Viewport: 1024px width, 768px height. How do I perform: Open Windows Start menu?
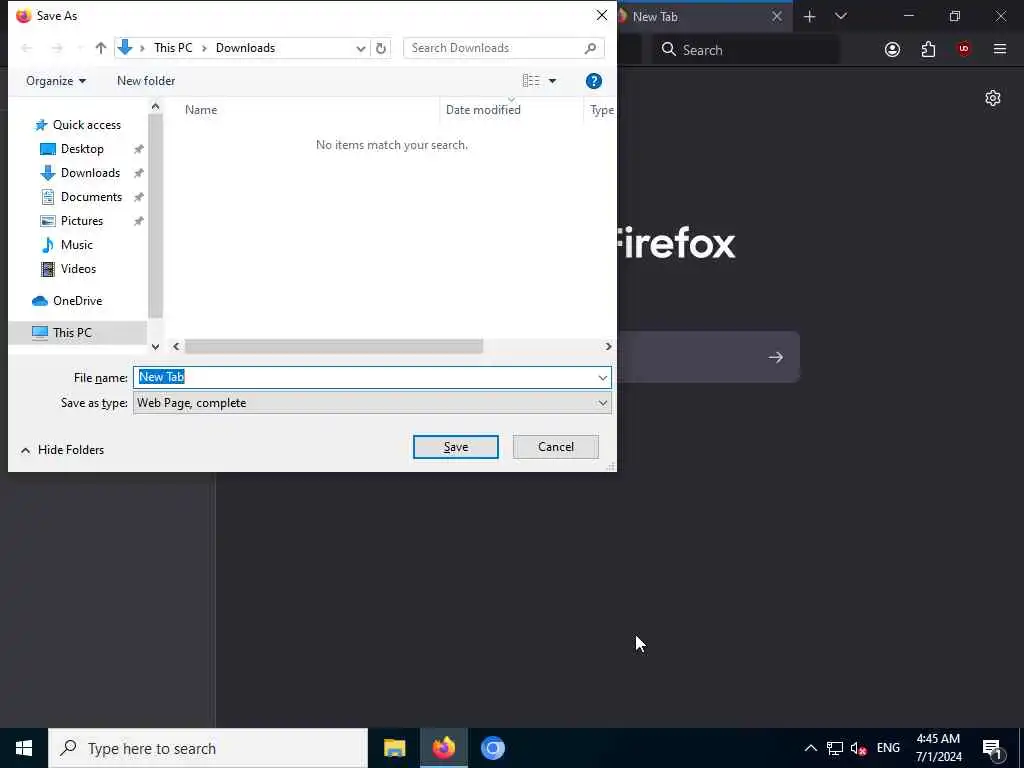tap(24, 748)
